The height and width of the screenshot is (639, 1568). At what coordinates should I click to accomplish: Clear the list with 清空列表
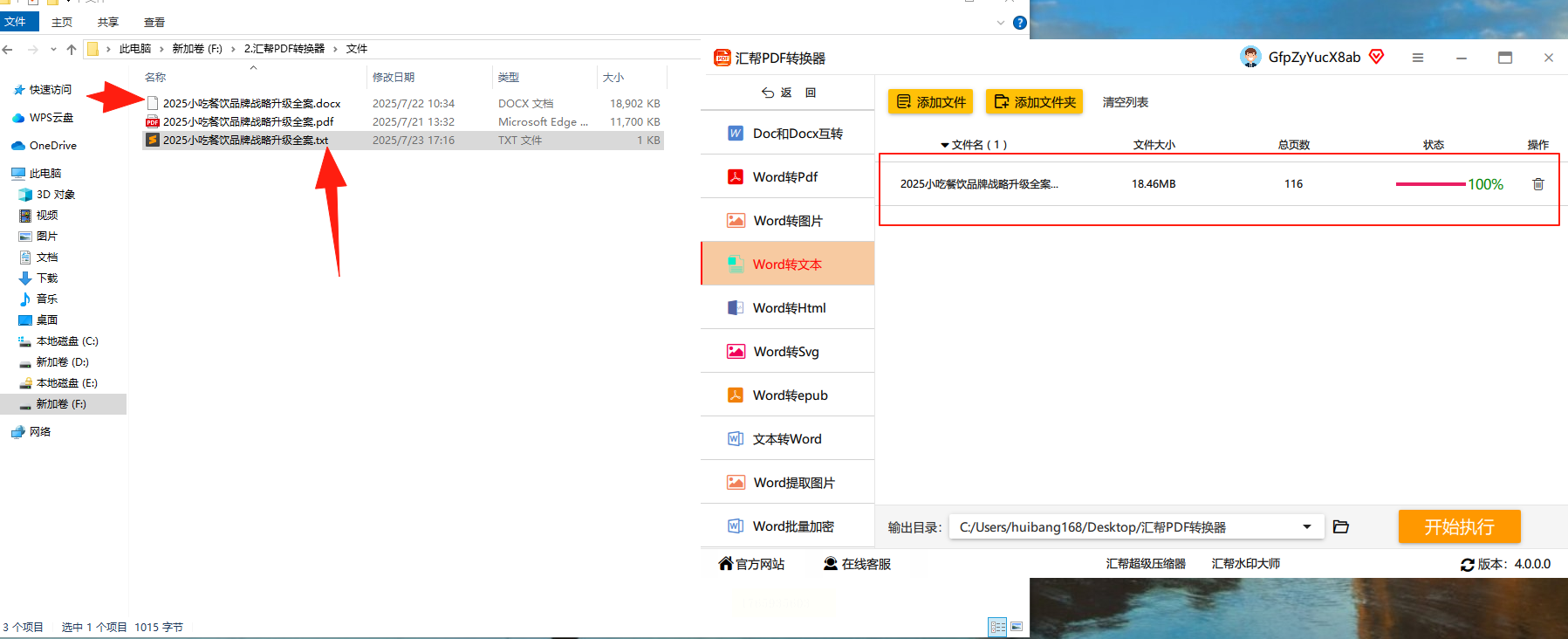click(1126, 102)
